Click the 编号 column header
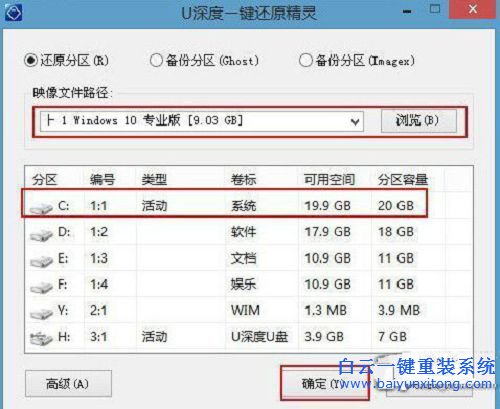 click(x=102, y=180)
